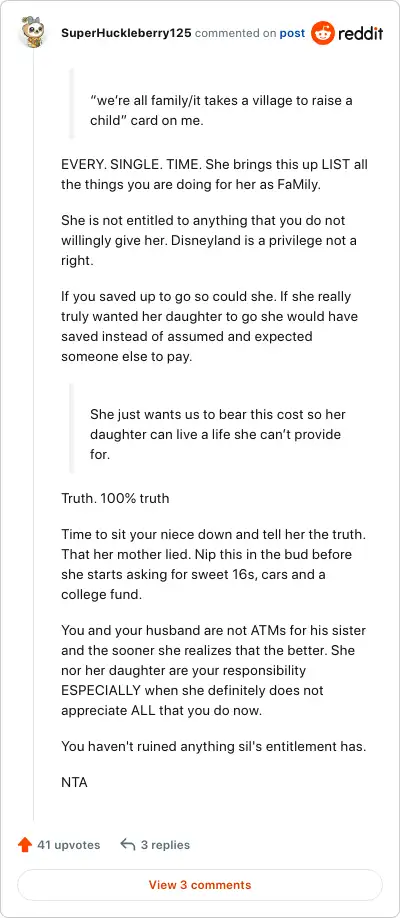Click the "View 3 comments" button
This screenshot has width=400, height=918.
point(200,885)
